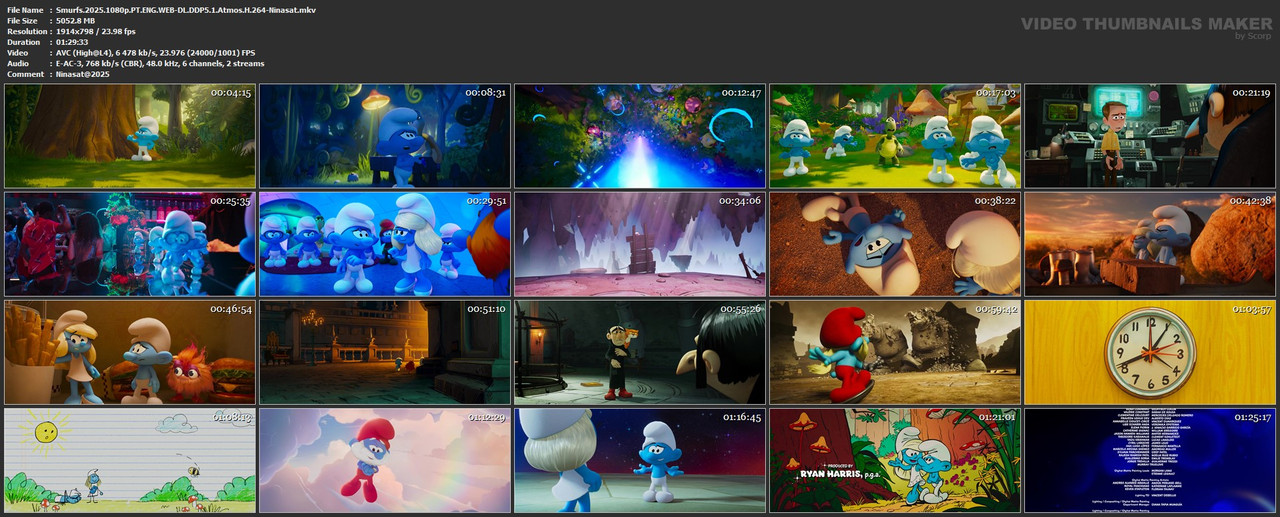
Task: Click the Duration label
Action: [x=23, y=42]
